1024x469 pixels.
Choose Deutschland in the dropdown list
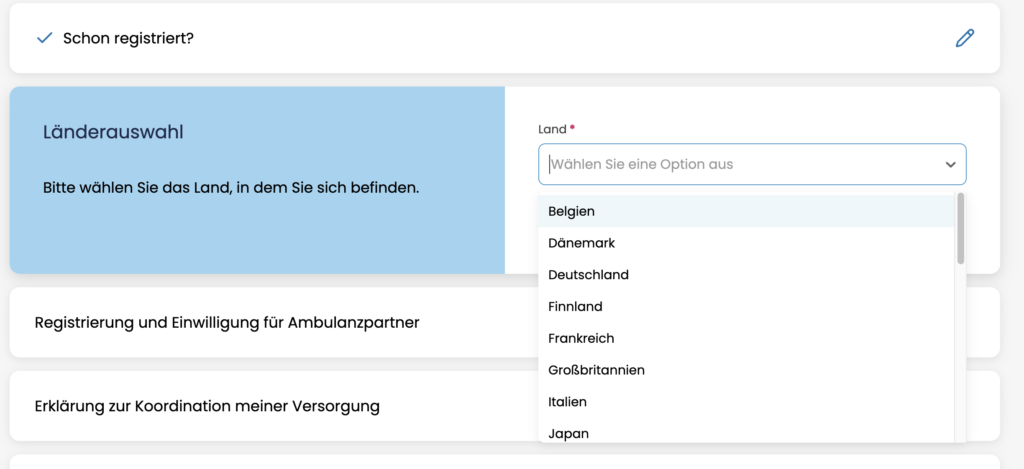746,275
